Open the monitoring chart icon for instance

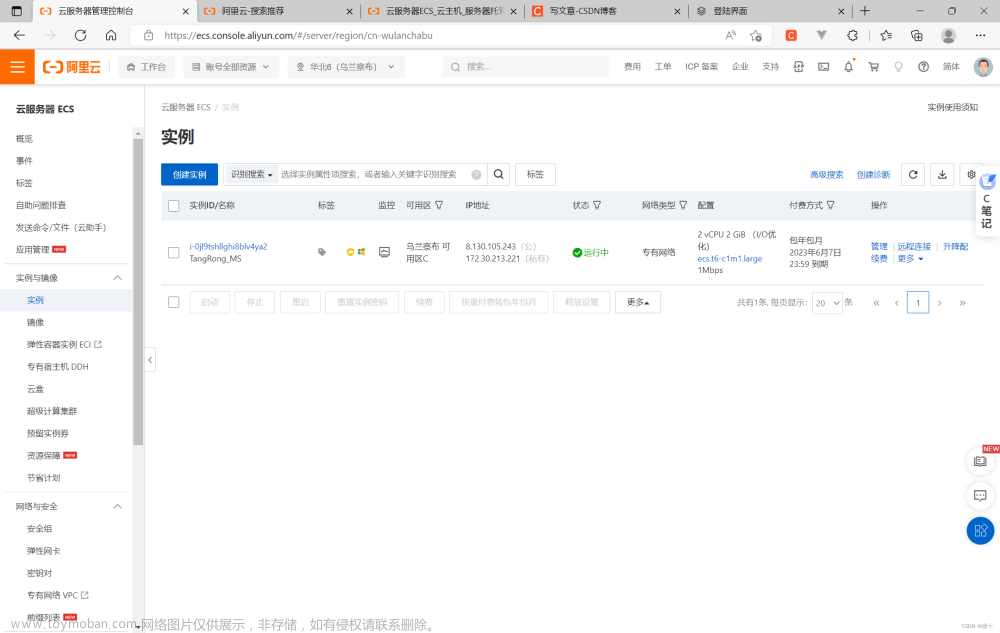pos(384,252)
